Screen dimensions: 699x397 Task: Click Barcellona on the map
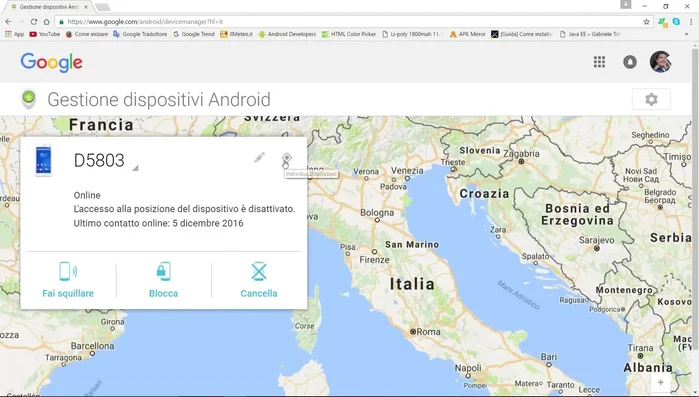(x=92, y=346)
